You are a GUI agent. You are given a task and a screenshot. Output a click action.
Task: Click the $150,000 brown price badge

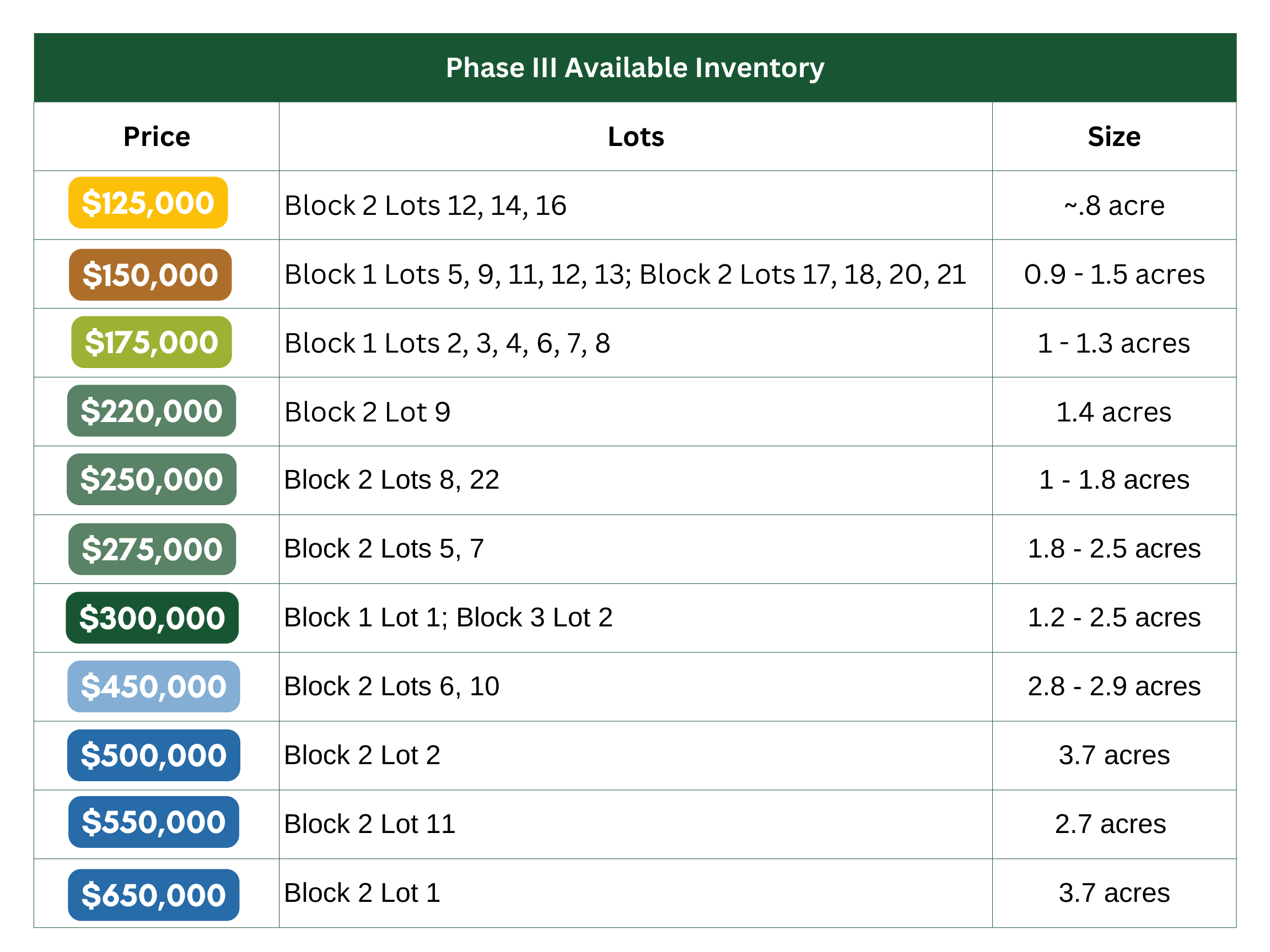pos(150,275)
